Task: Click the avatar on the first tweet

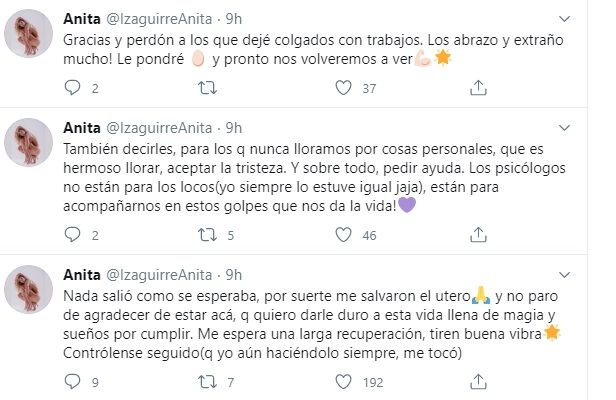Action: coord(28,34)
